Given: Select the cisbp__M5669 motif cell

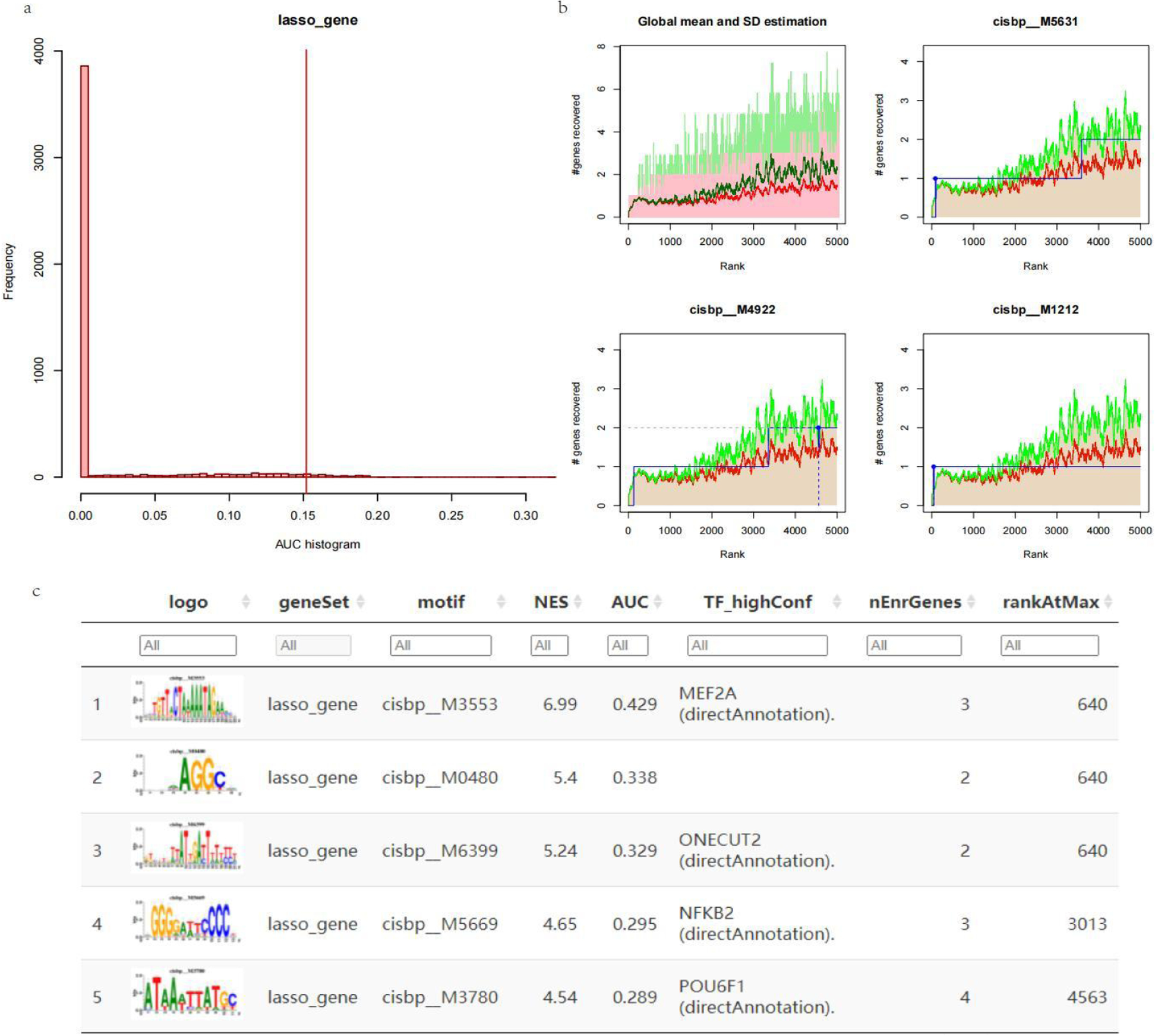Looking at the screenshot, I should [x=440, y=924].
